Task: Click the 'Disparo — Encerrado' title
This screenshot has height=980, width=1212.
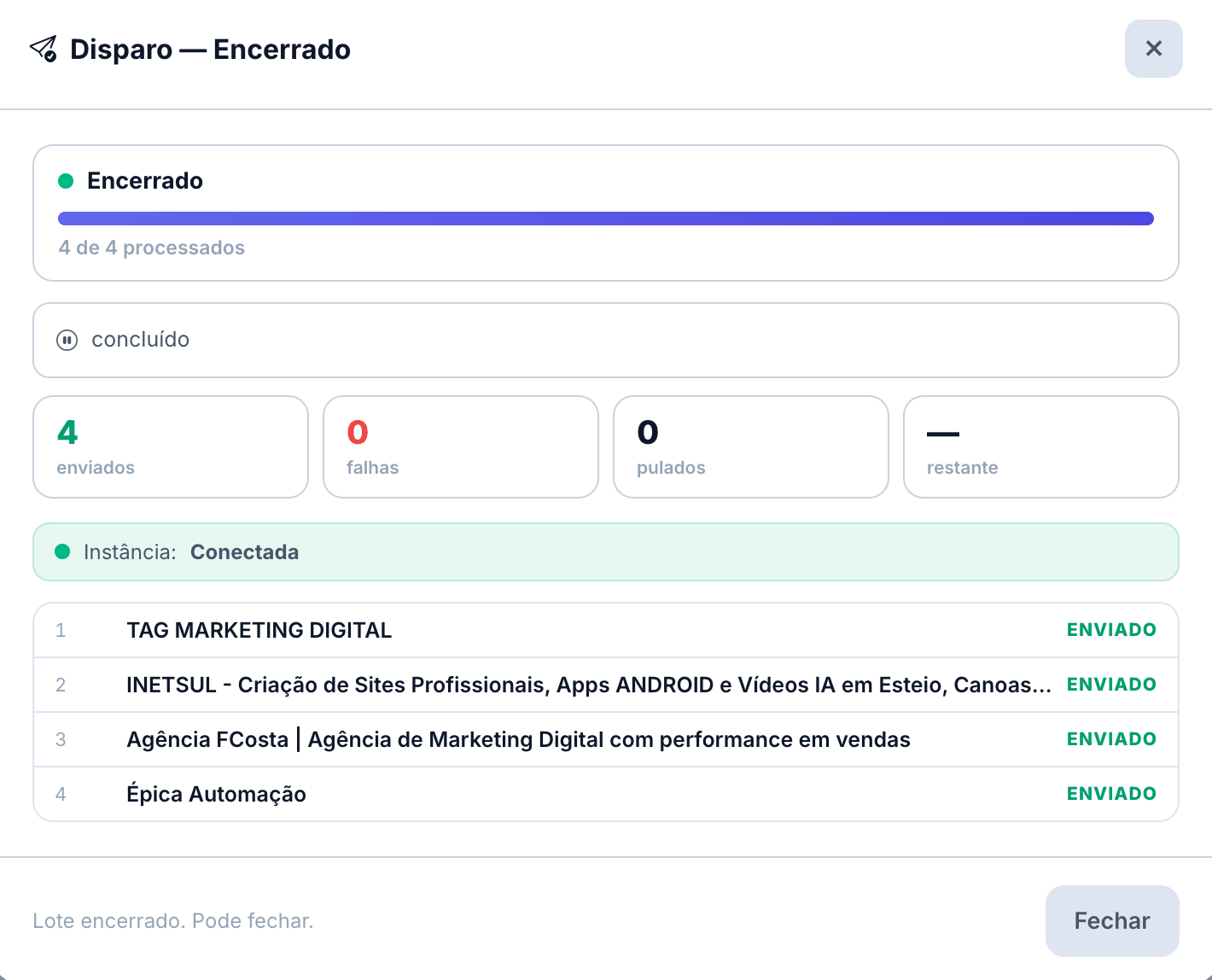Action: coord(210,50)
